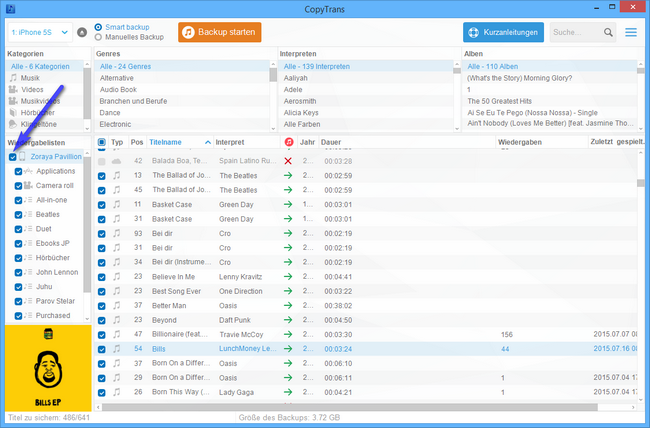Select the Smart backup radio option

98,27
